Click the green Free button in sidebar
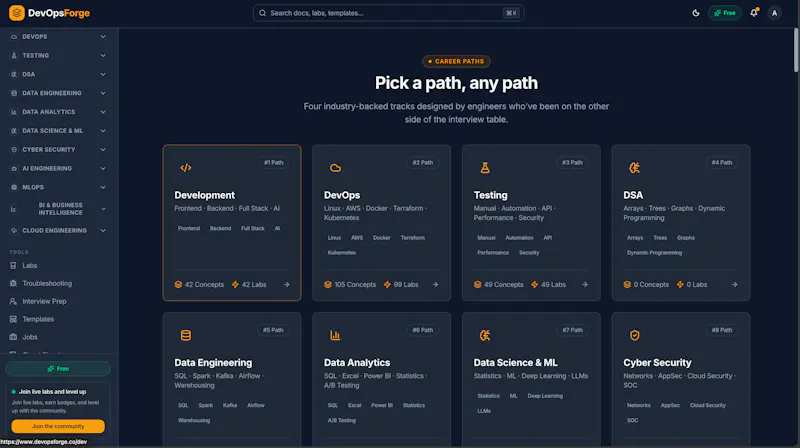The height and width of the screenshot is (448, 800). tap(58, 368)
